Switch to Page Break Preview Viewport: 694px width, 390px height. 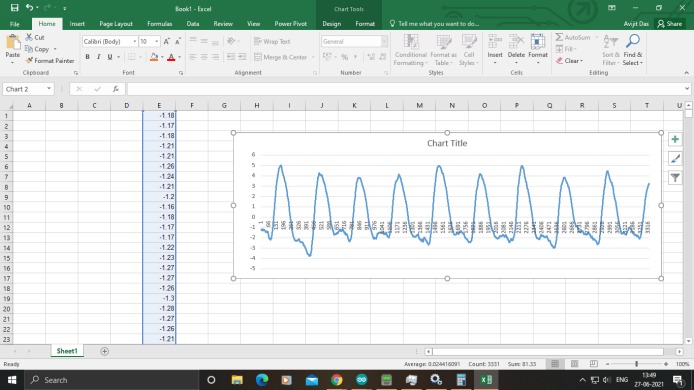(594, 364)
